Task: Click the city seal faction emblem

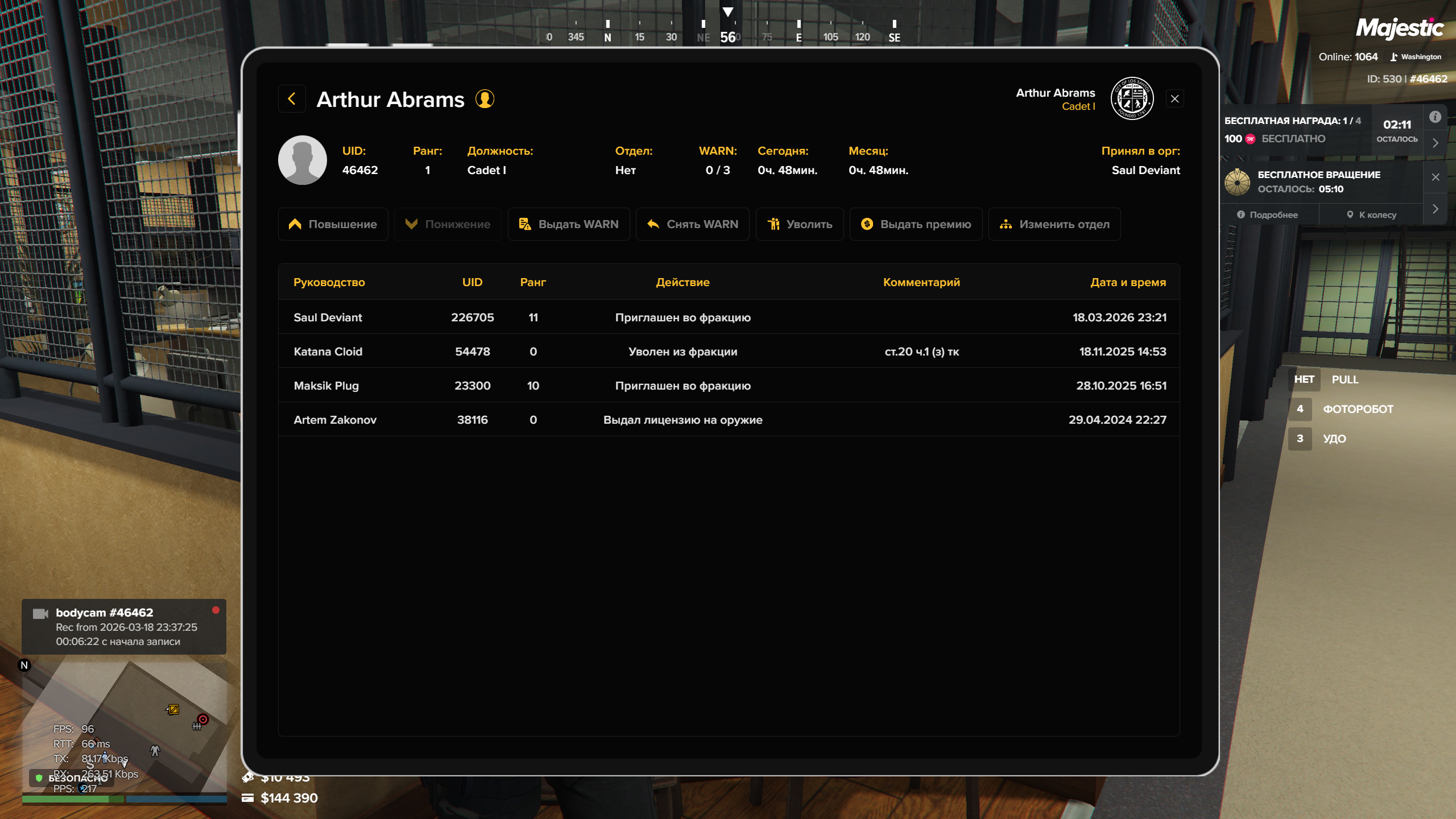Action: point(1132,98)
